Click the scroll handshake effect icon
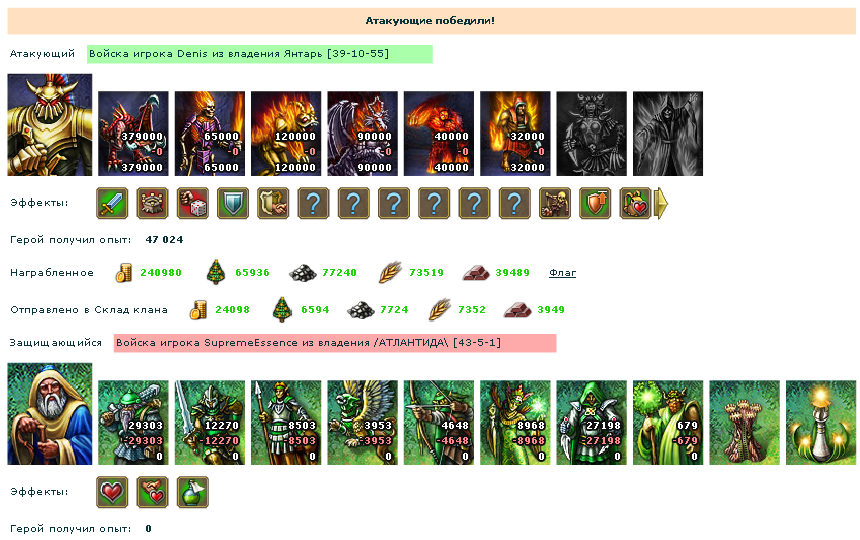 (x=273, y=203)
